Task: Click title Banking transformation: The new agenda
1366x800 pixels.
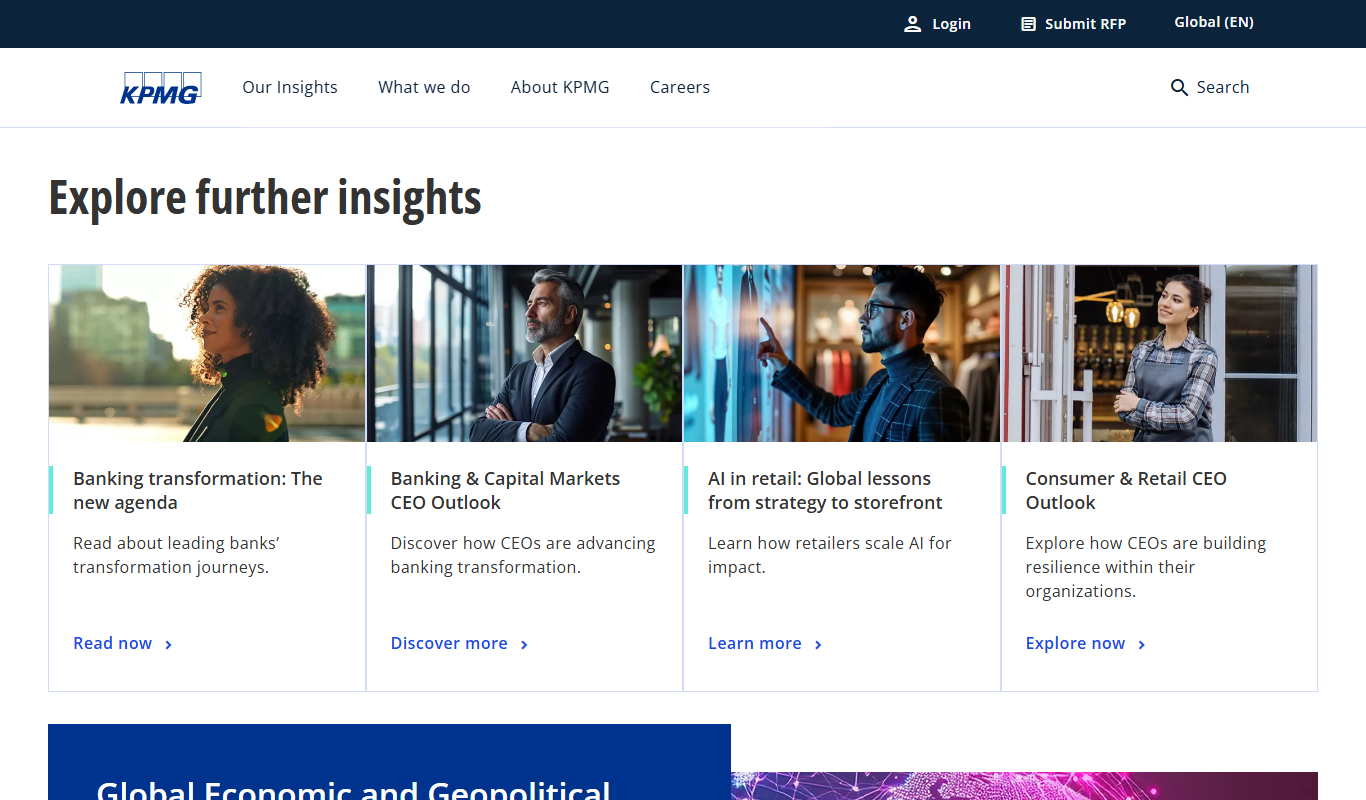Action: [198, 490]
